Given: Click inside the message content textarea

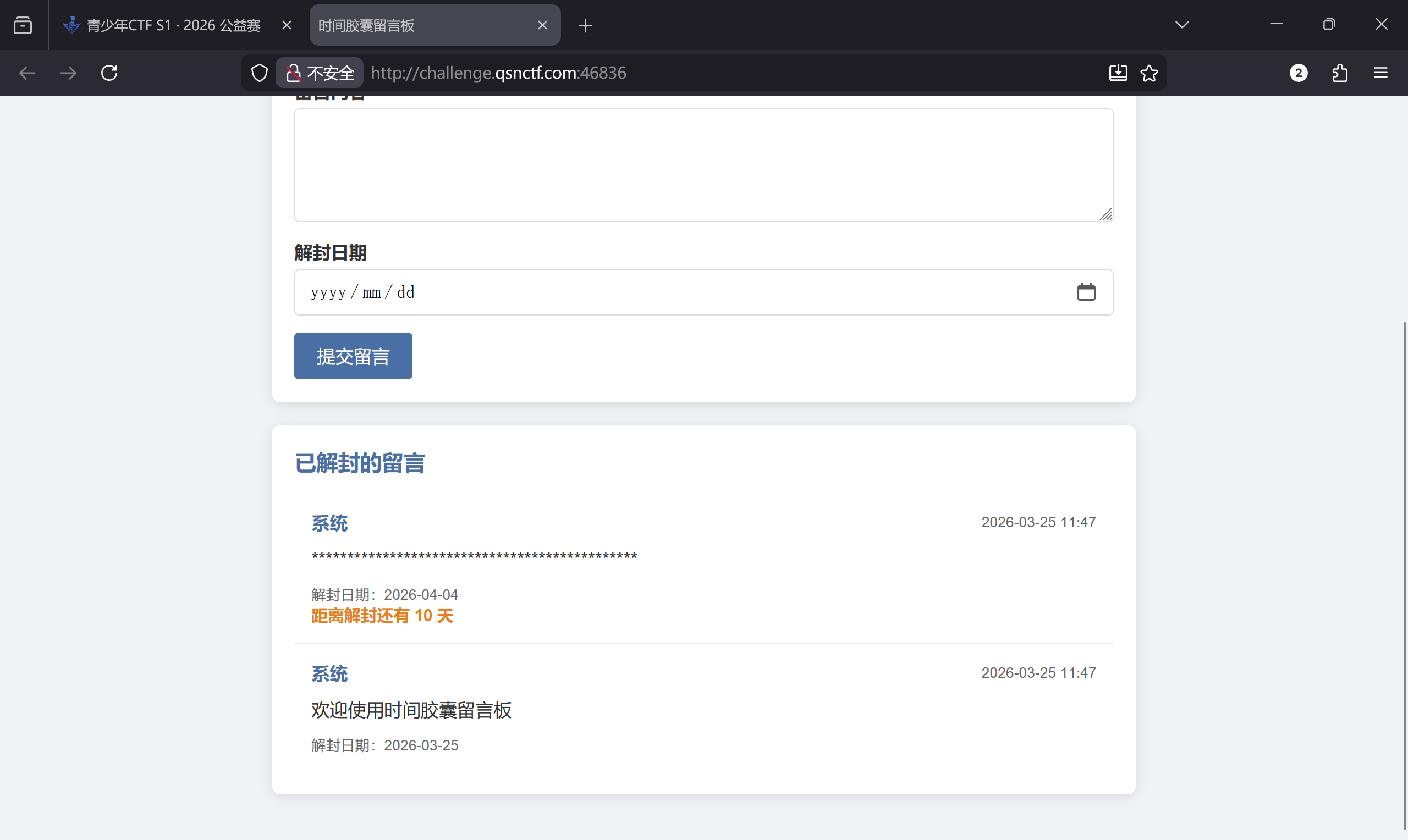Looking at the screenshot, I should point(702,165).
